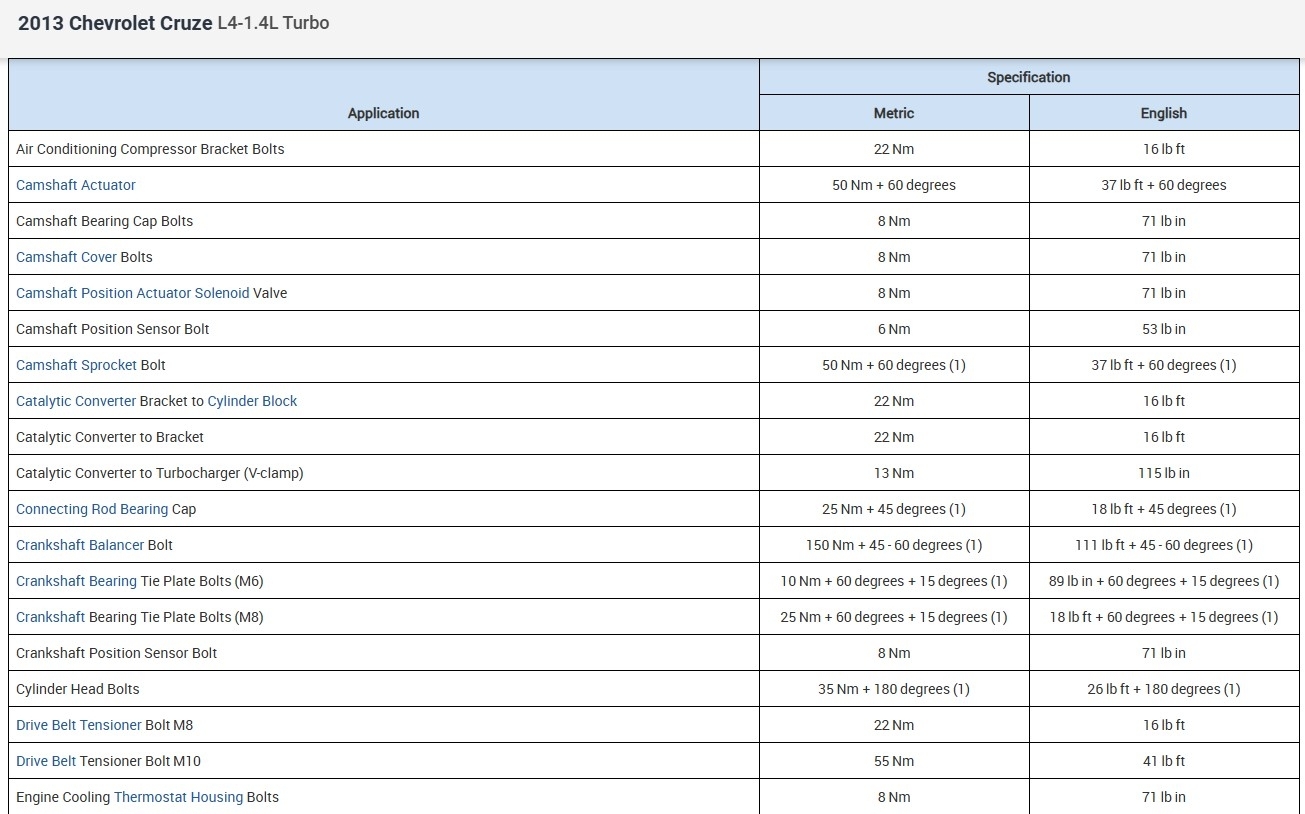
Task: Click Camshaft Bearing Cap Bolts row label
Action: point(105,221)
